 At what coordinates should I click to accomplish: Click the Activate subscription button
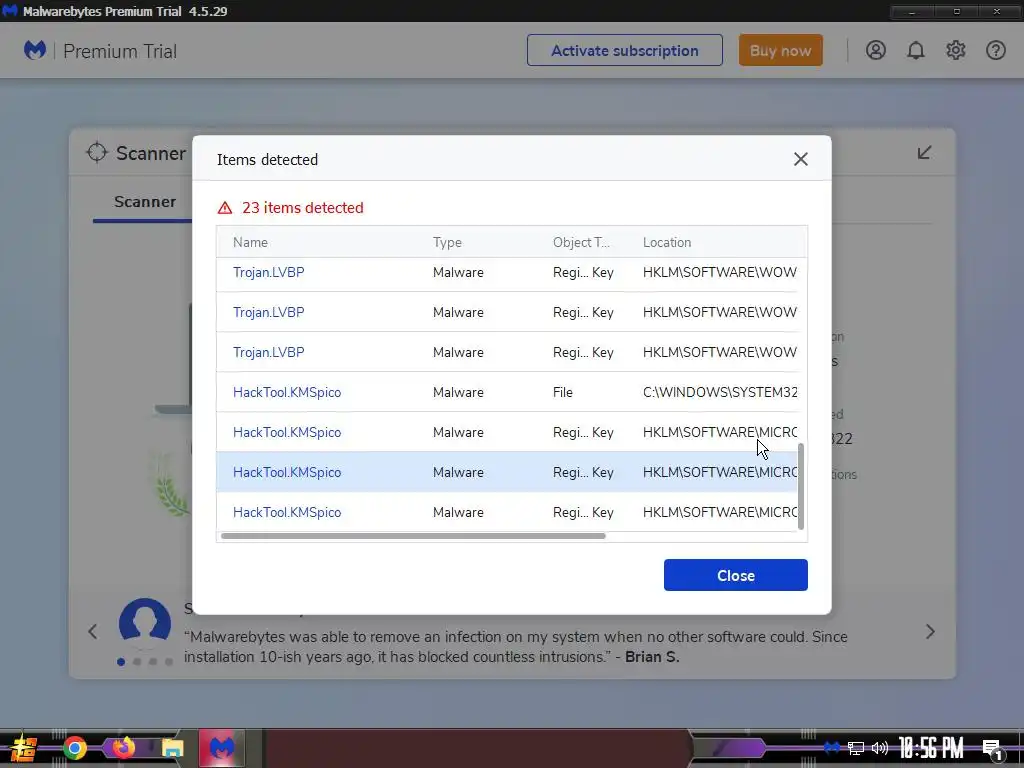(624, 50)
